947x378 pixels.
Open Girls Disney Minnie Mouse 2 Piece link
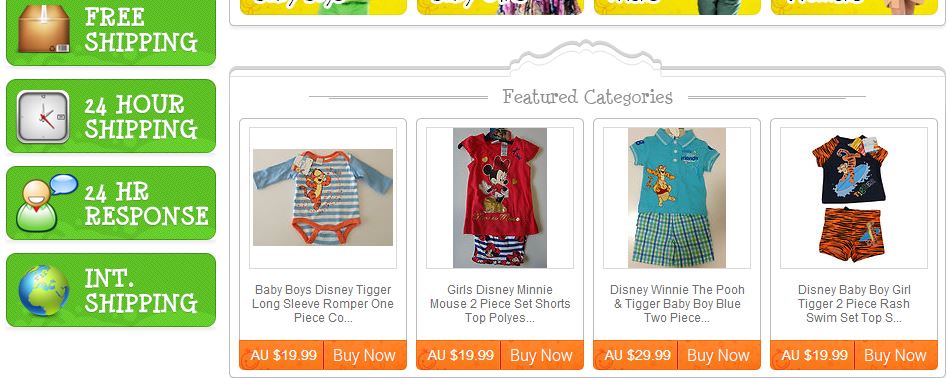pos(500,304)
